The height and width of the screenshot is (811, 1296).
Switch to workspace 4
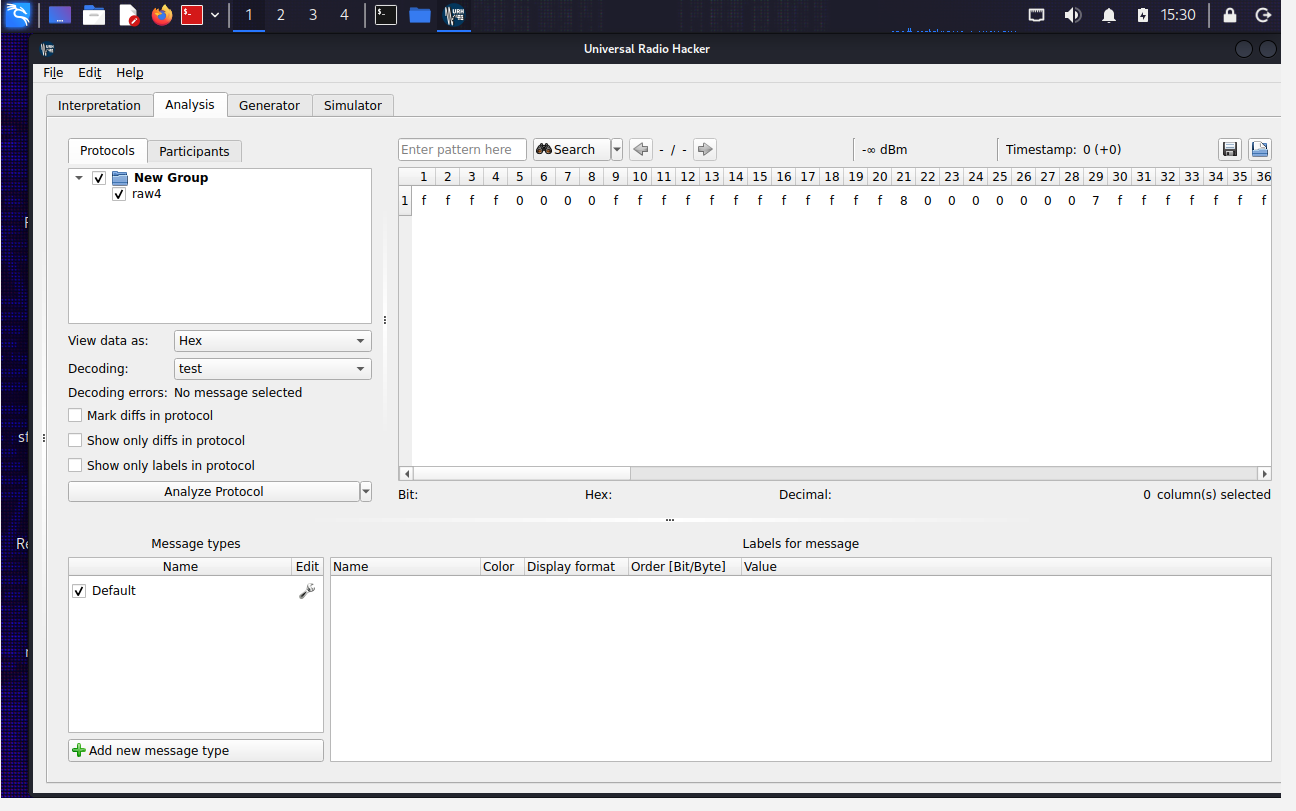[344, 15]
